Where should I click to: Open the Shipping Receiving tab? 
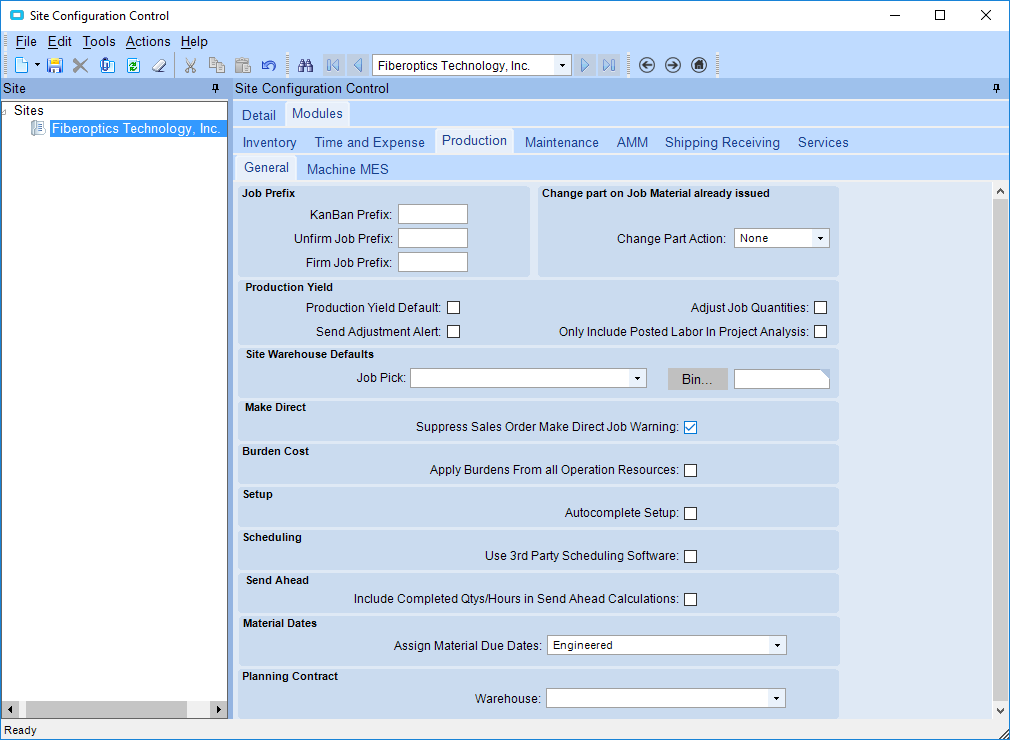tap(722, 142)
